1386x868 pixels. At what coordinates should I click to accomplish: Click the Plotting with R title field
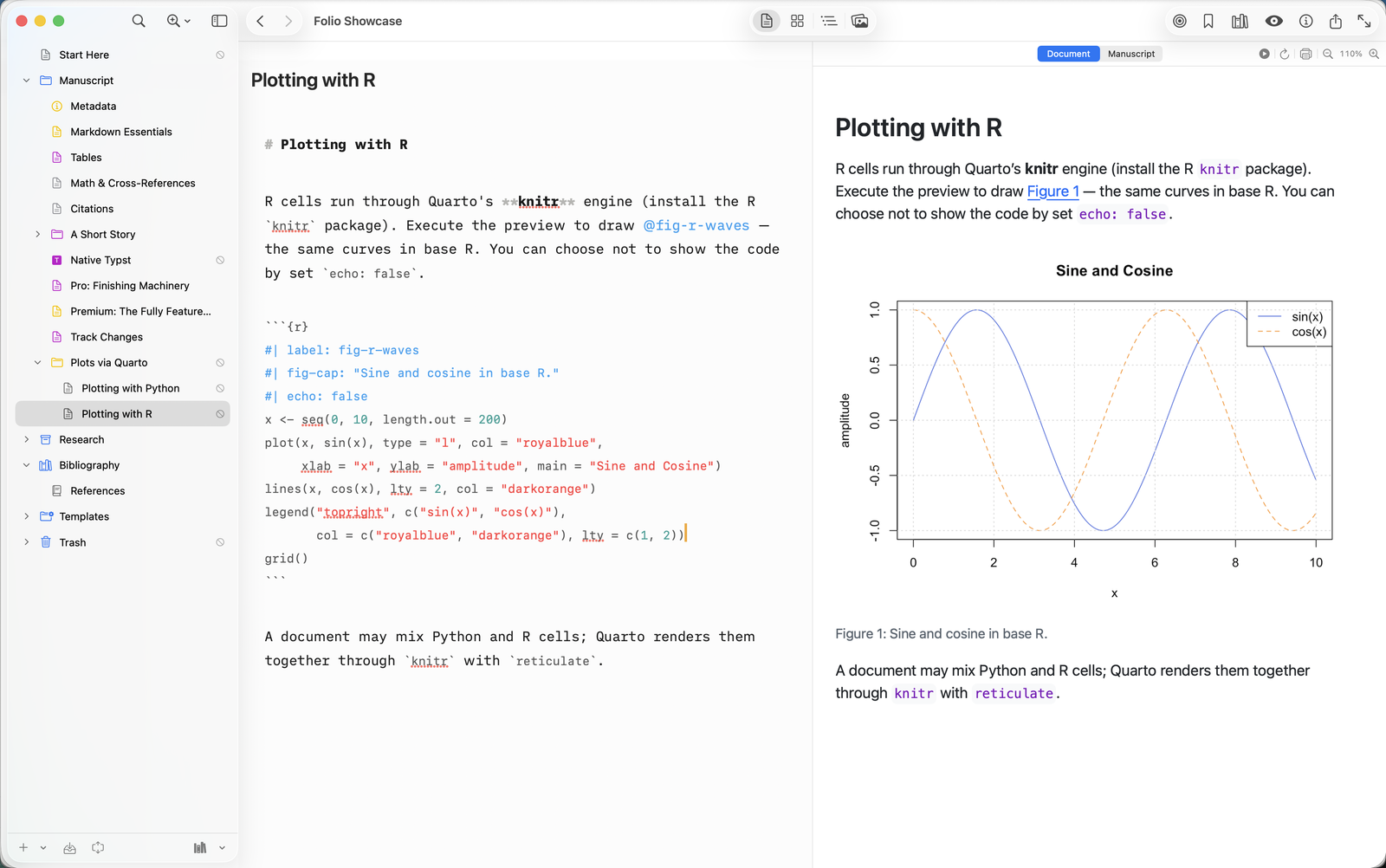313,80
